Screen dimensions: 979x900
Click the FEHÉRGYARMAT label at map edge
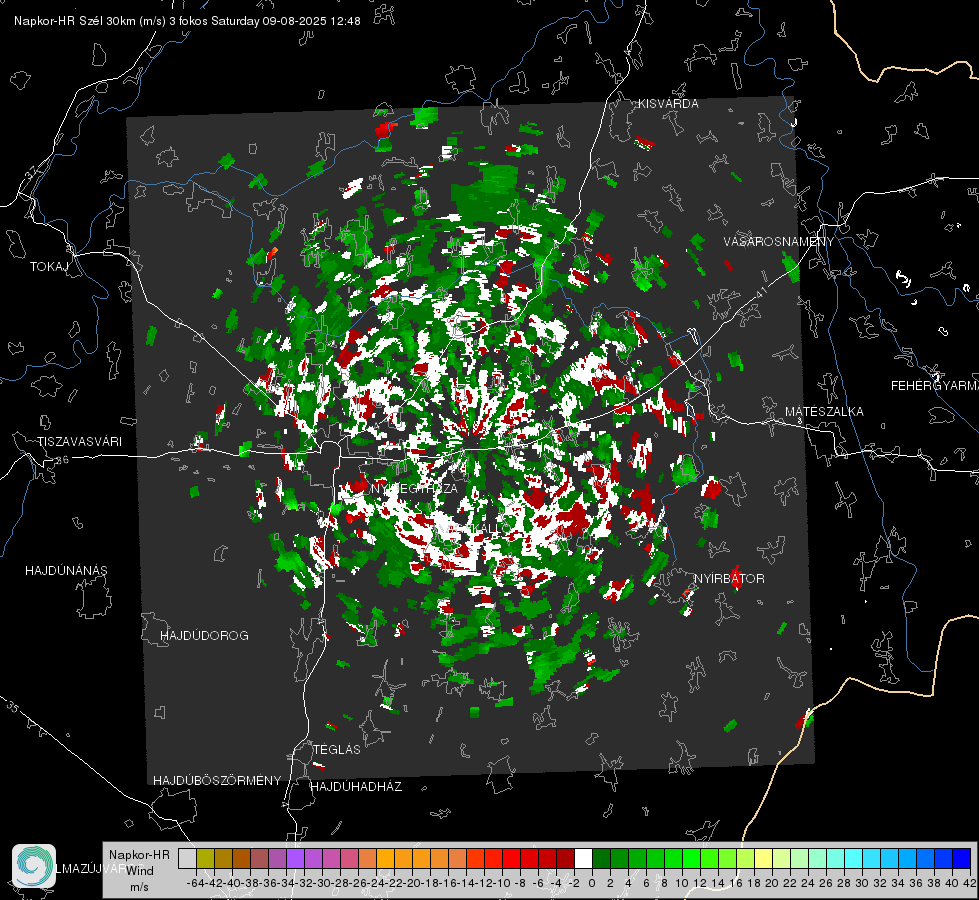pos(934,386)
